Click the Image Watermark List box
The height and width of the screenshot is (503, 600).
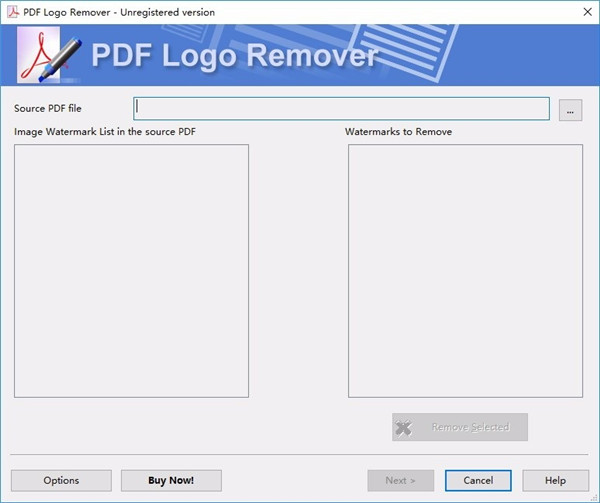pyautogui.click(x=131, y=271)
